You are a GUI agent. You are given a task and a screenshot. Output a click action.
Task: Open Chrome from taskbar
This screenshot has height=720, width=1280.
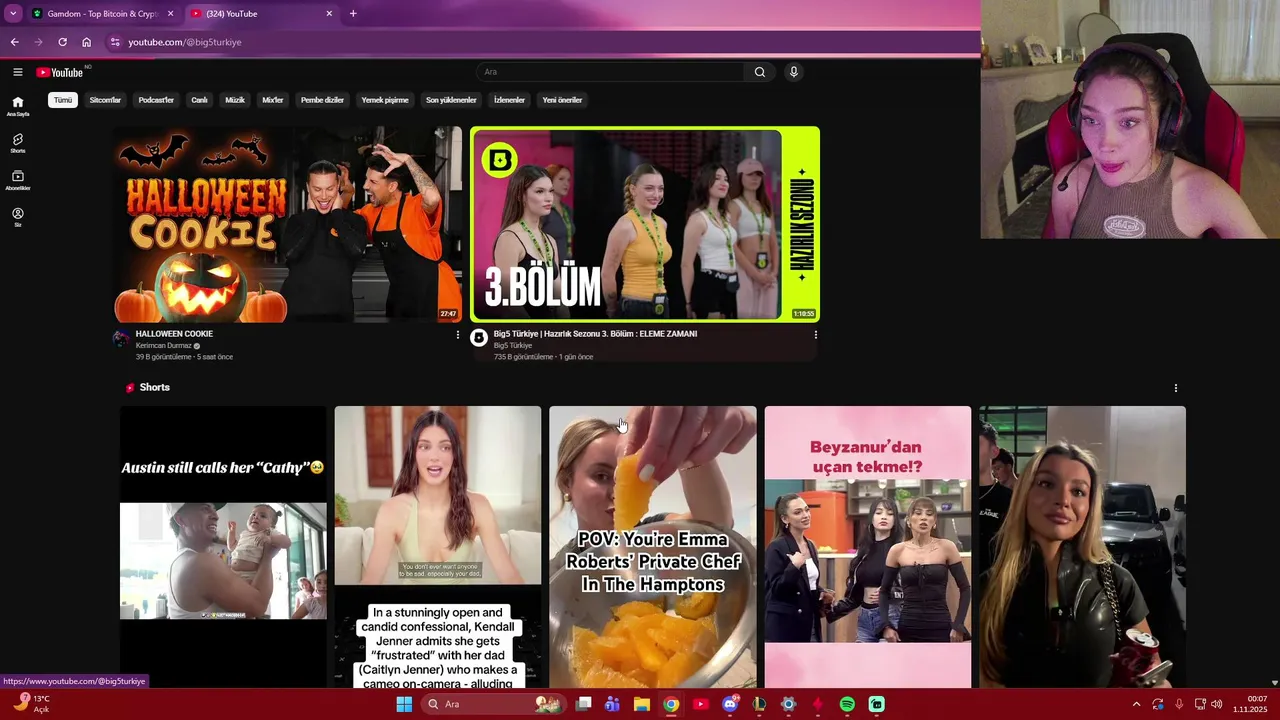(x=671, y=704)
